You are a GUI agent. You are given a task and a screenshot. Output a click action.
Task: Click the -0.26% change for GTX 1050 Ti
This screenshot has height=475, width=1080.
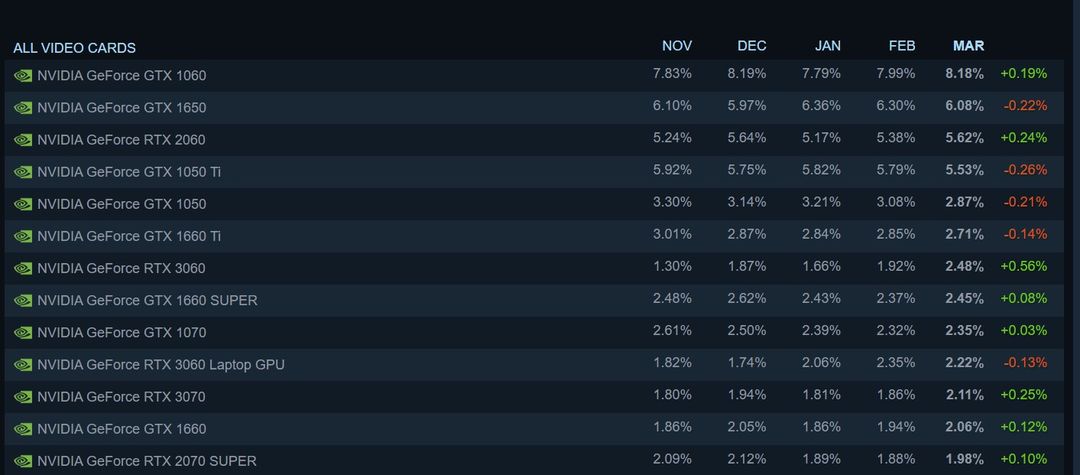(x=1025, y=170)
